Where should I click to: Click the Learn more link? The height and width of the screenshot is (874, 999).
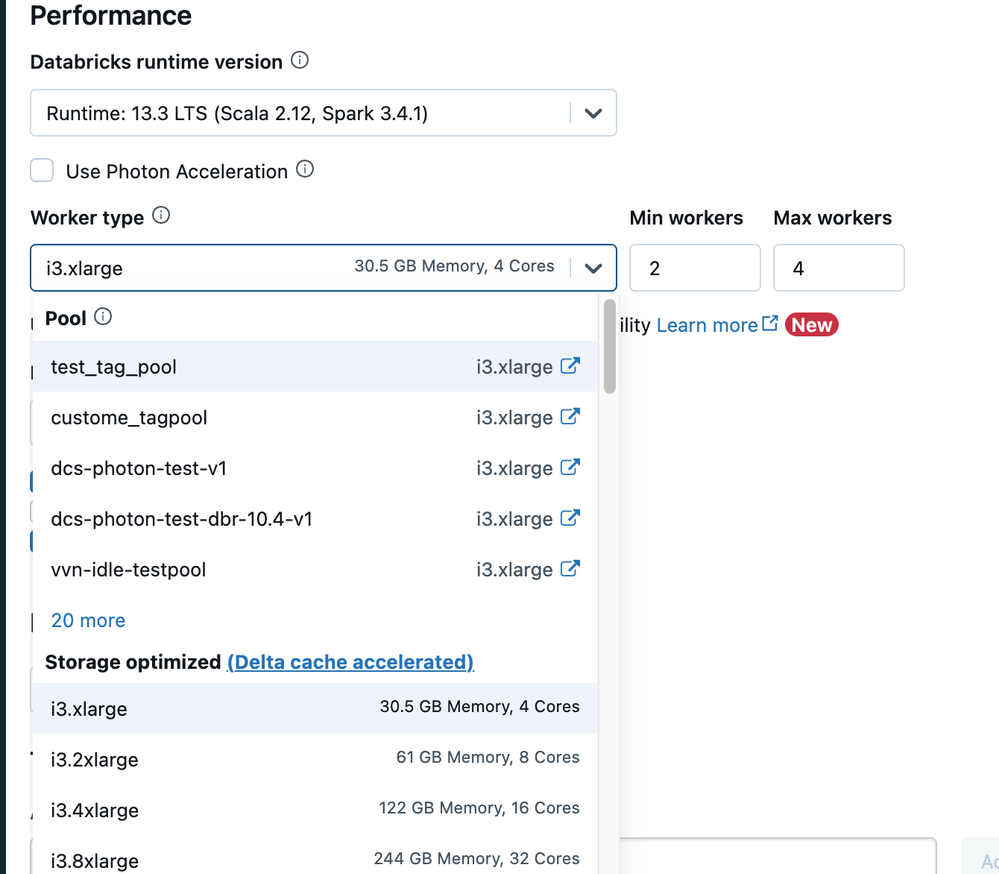707,325
